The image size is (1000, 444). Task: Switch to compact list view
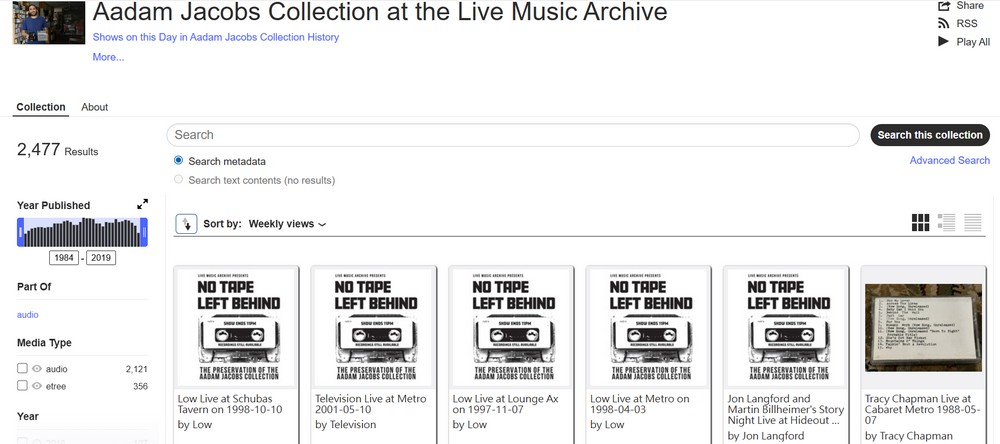click(973, 222)
